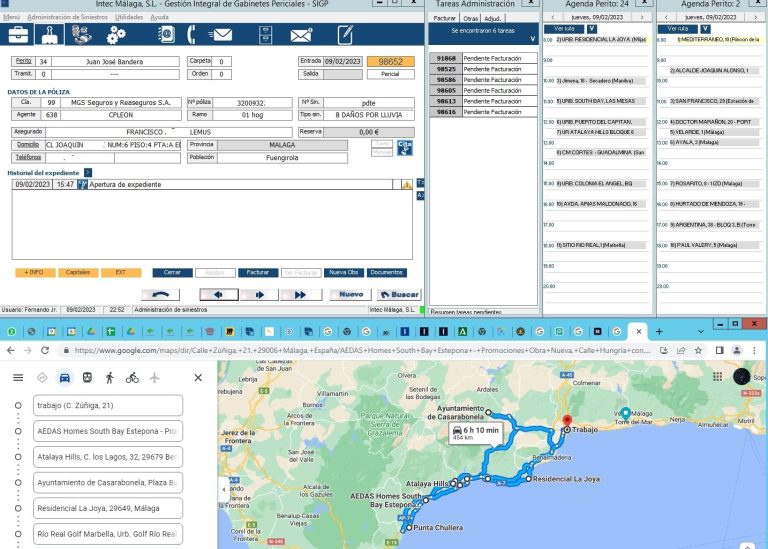The image size is (768, 549).
Task: Select best travel mode diamond icon
Action: pyautogui.click(x=42, y=378)
